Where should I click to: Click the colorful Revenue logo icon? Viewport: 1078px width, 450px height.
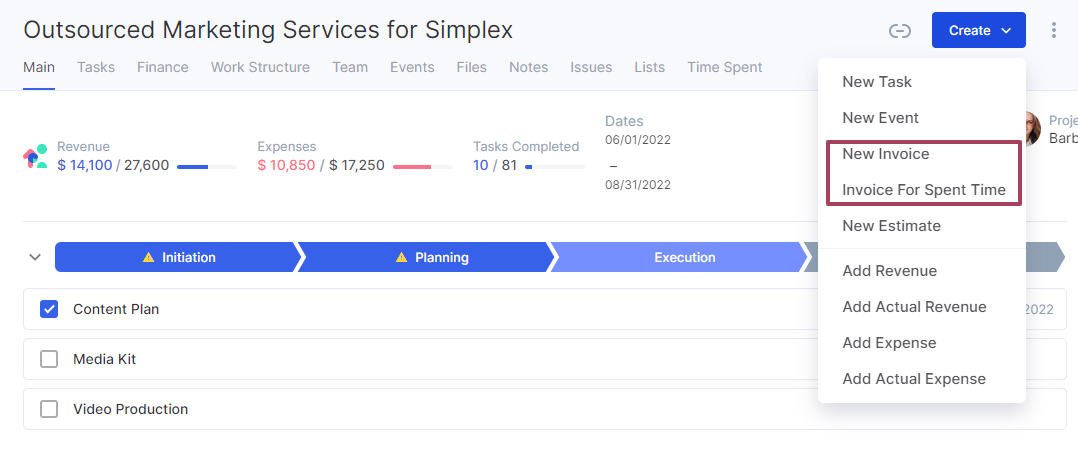pos(35,157)
